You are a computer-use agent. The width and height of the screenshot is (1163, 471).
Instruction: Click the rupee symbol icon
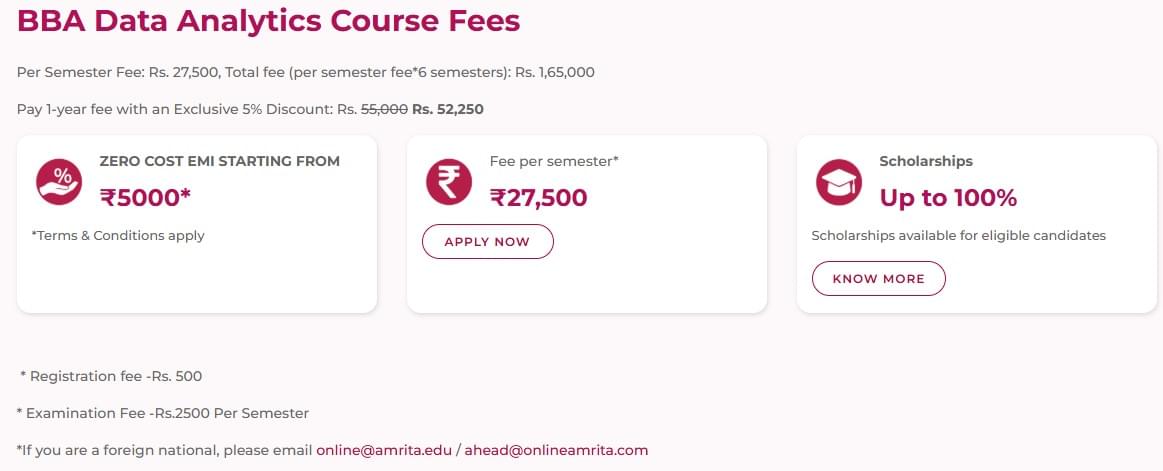[x=449, y=182]
